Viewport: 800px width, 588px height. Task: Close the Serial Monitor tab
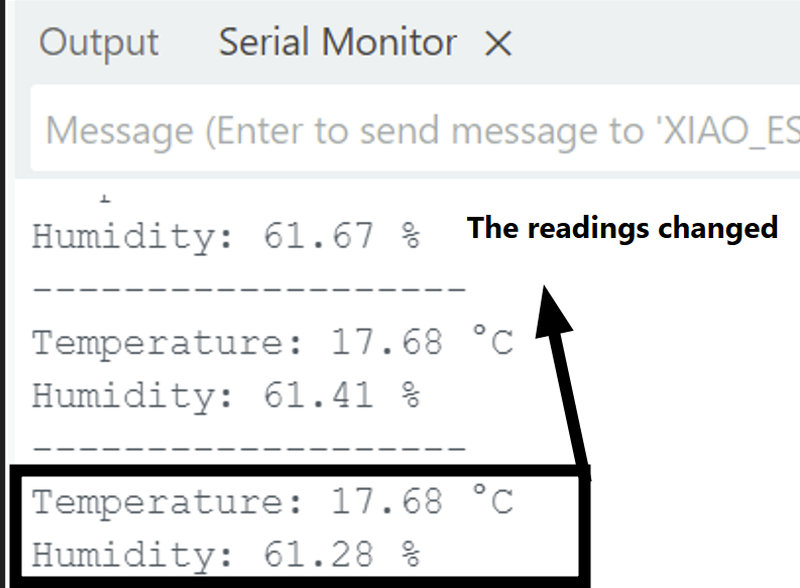(x=497, y=44)
